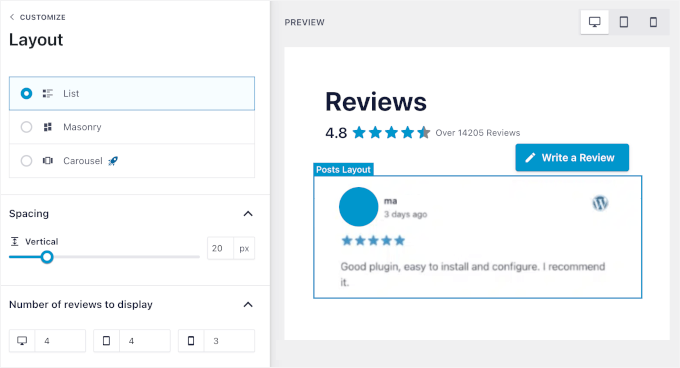Viewport: 680px width, 368px height.
Task: Click tablet icon in review count row
Action: [x=107, y=341]
